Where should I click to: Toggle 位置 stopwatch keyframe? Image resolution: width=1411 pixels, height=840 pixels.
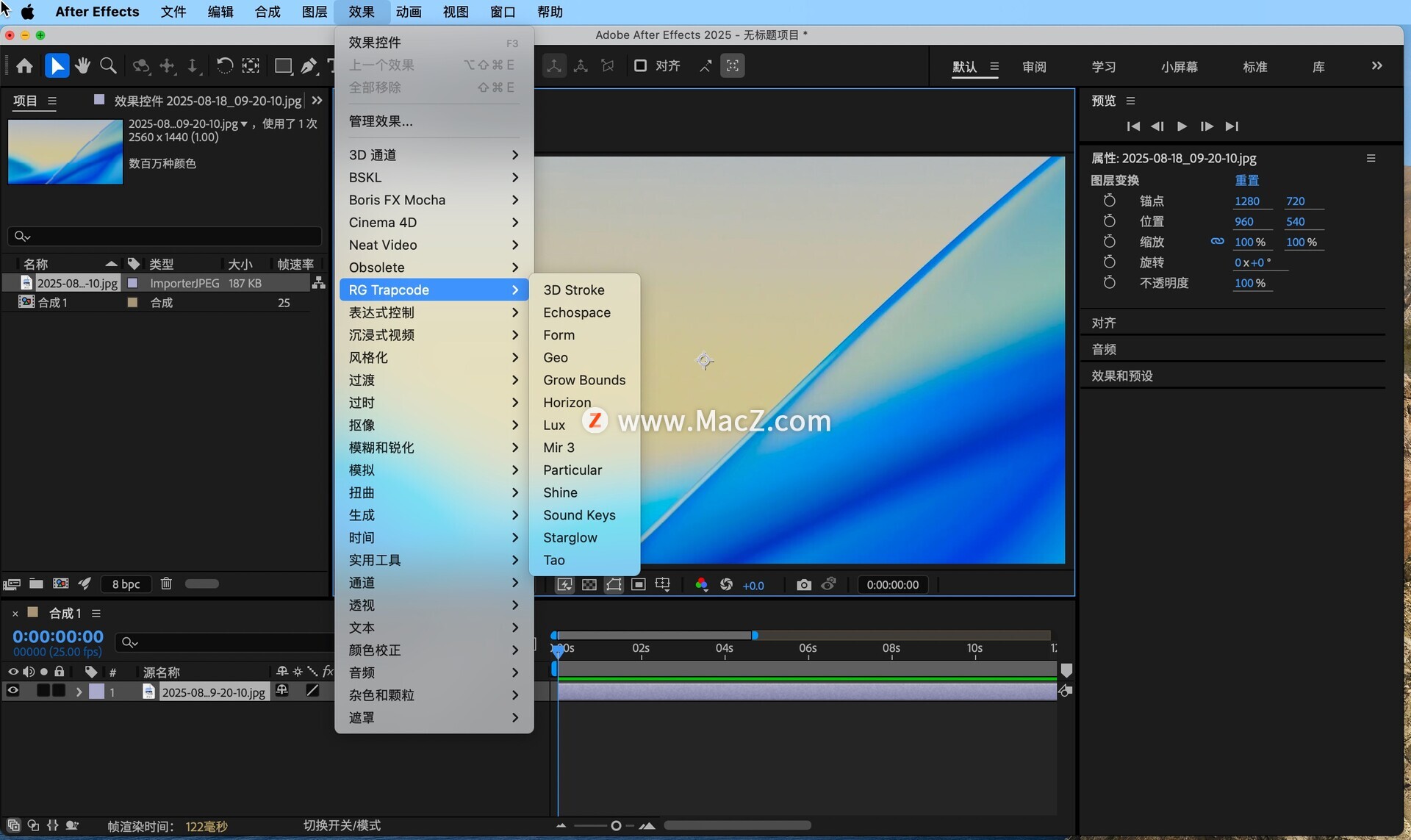point(1110,221)
